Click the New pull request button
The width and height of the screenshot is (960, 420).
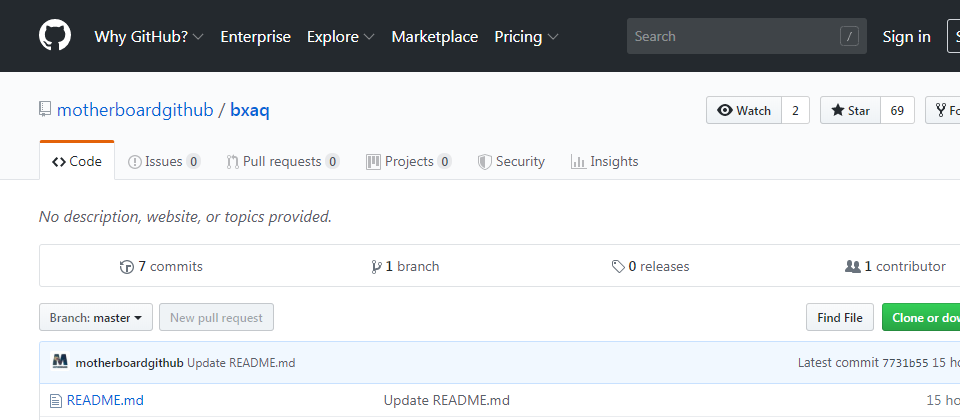click(x=216, y=317)
